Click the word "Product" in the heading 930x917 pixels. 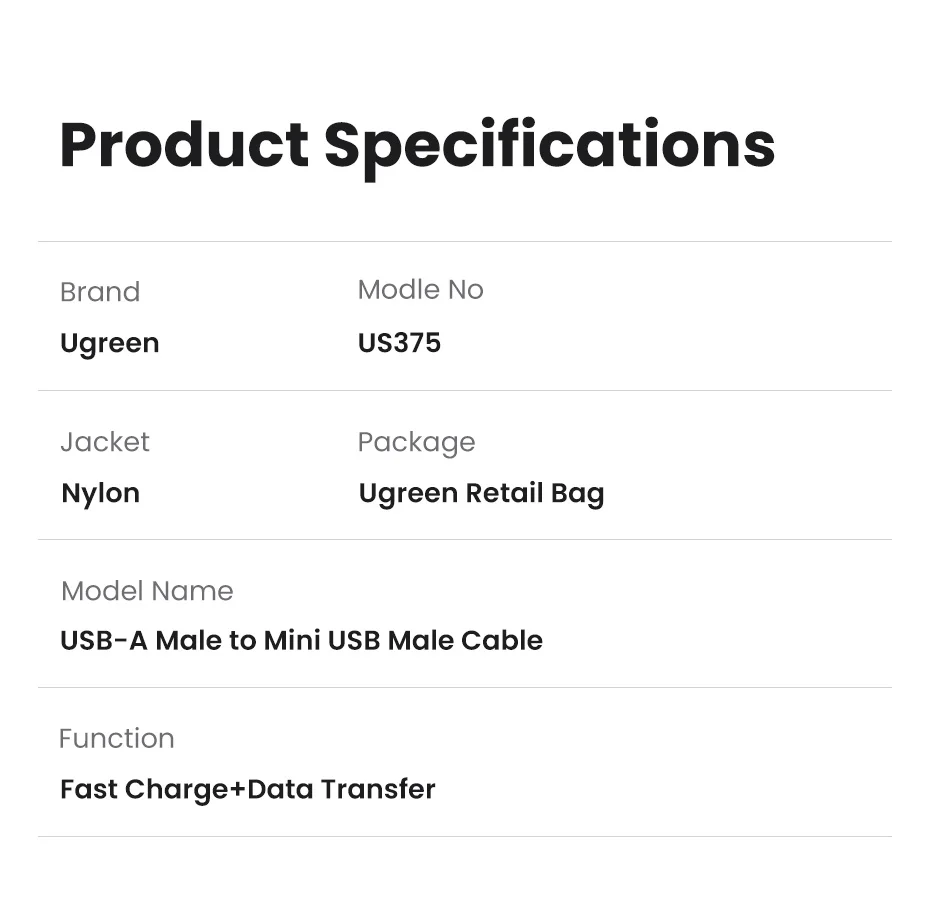[x=184, y=145]
